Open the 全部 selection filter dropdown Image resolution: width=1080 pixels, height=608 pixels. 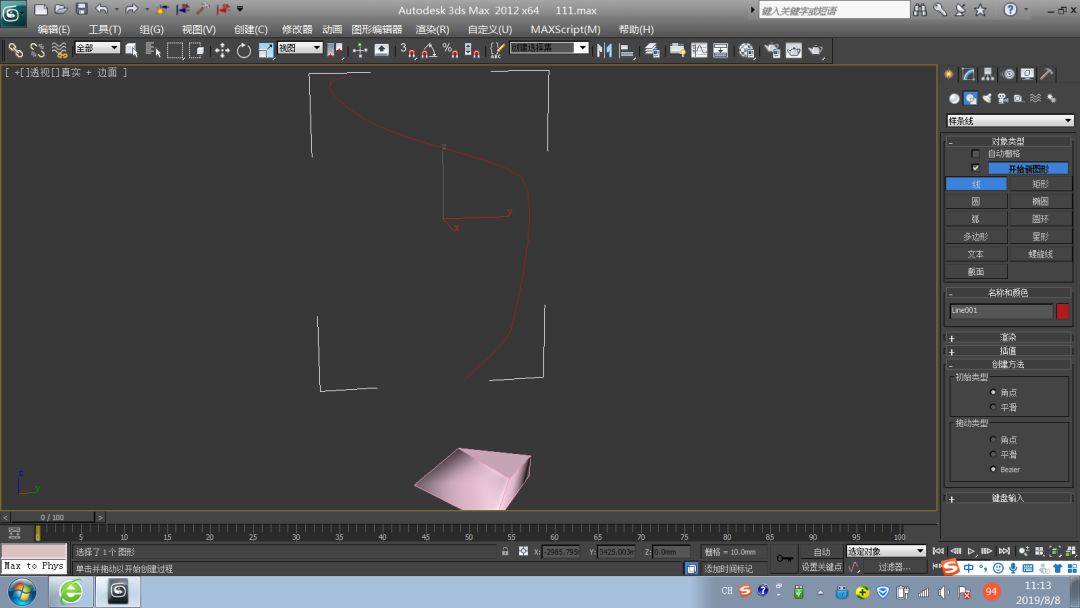tap(97, 48)
